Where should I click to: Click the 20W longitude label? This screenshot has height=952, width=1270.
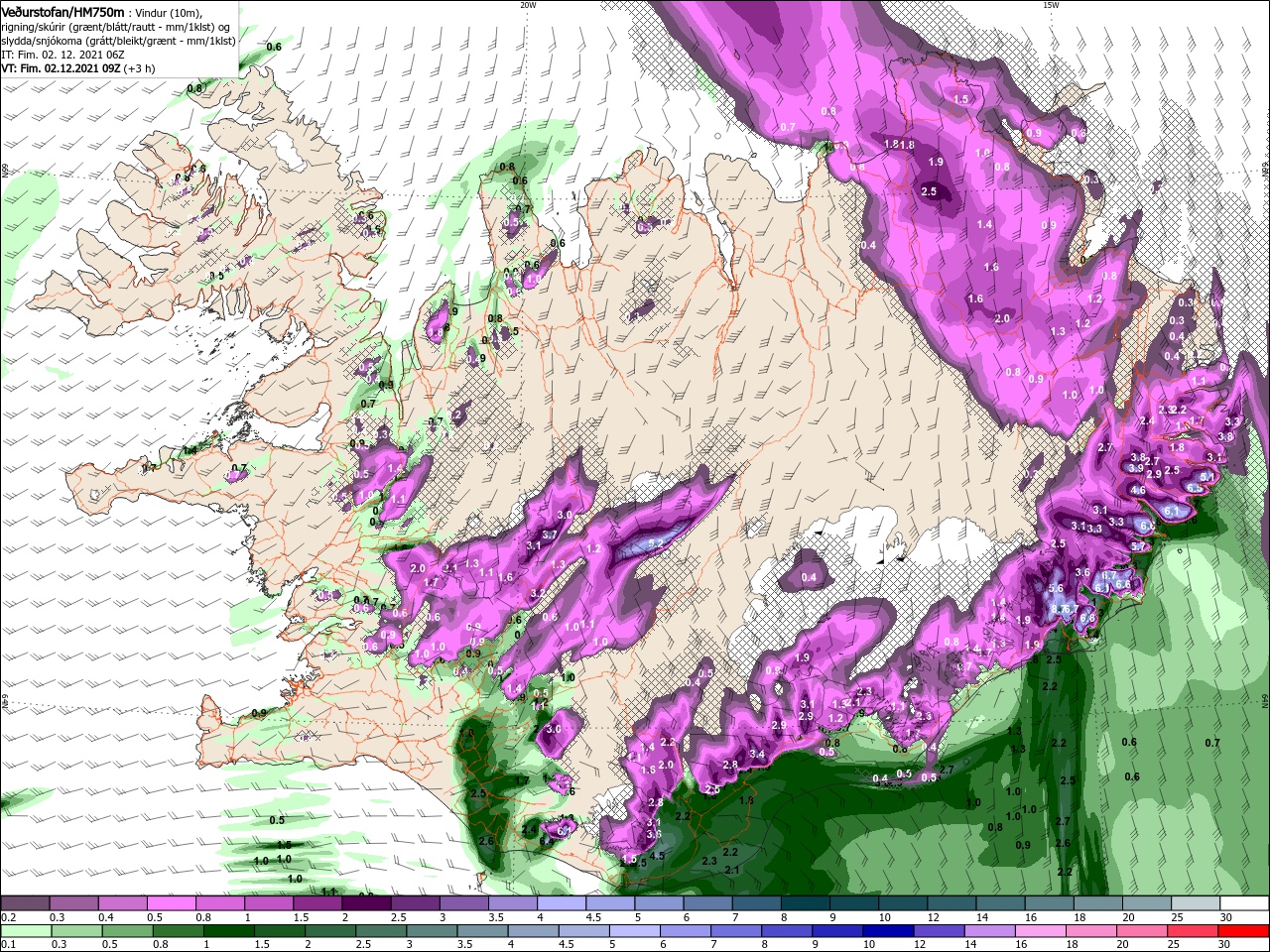coord(528,5)
